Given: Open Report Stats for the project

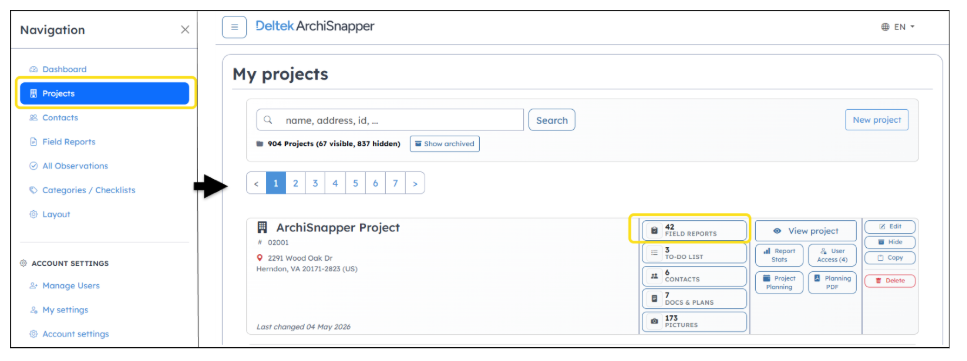Looking at the screenshot, I should point(779,255).
